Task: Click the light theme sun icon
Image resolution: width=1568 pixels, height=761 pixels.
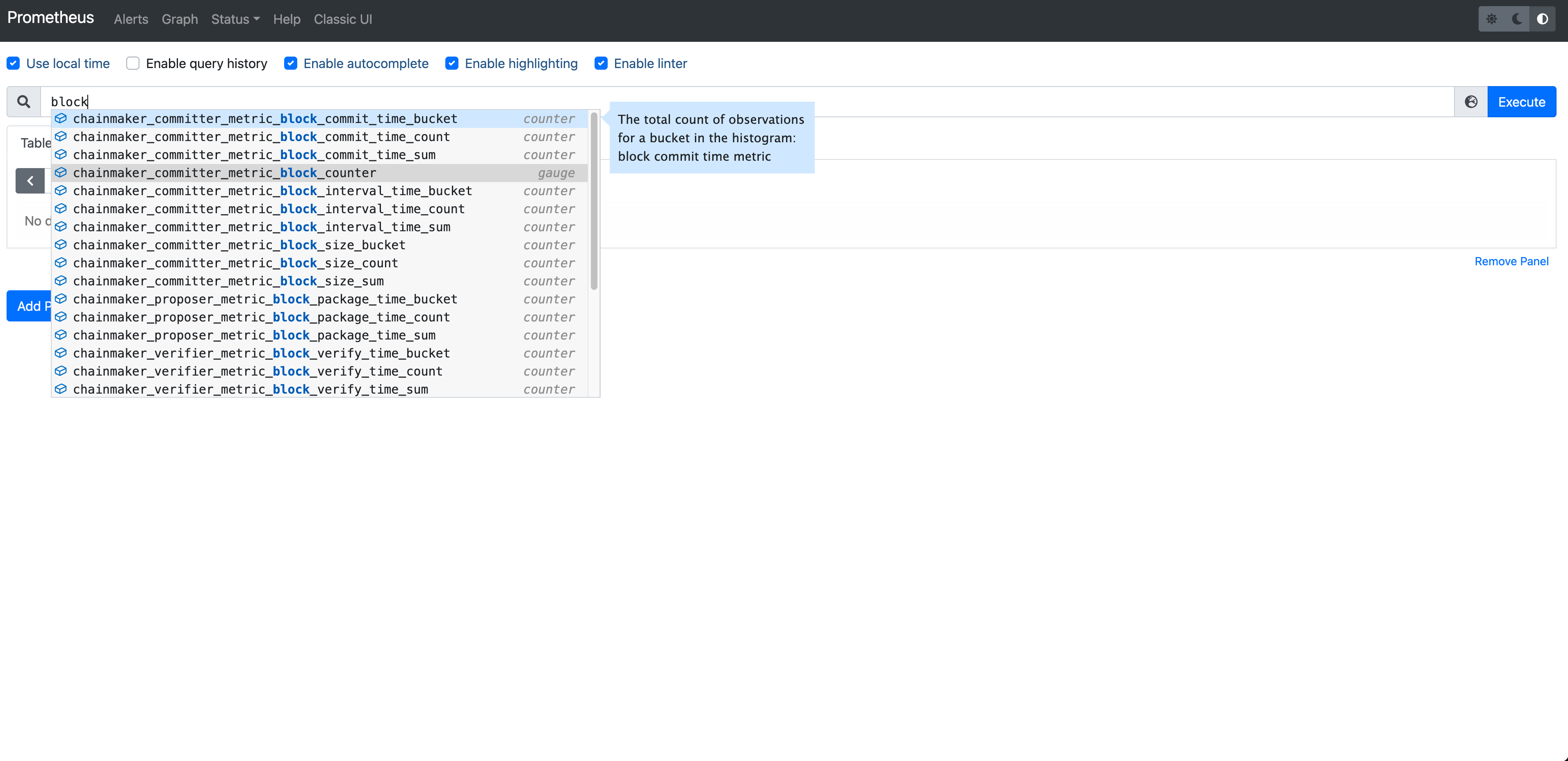Action: click(x=1491, y=19)
